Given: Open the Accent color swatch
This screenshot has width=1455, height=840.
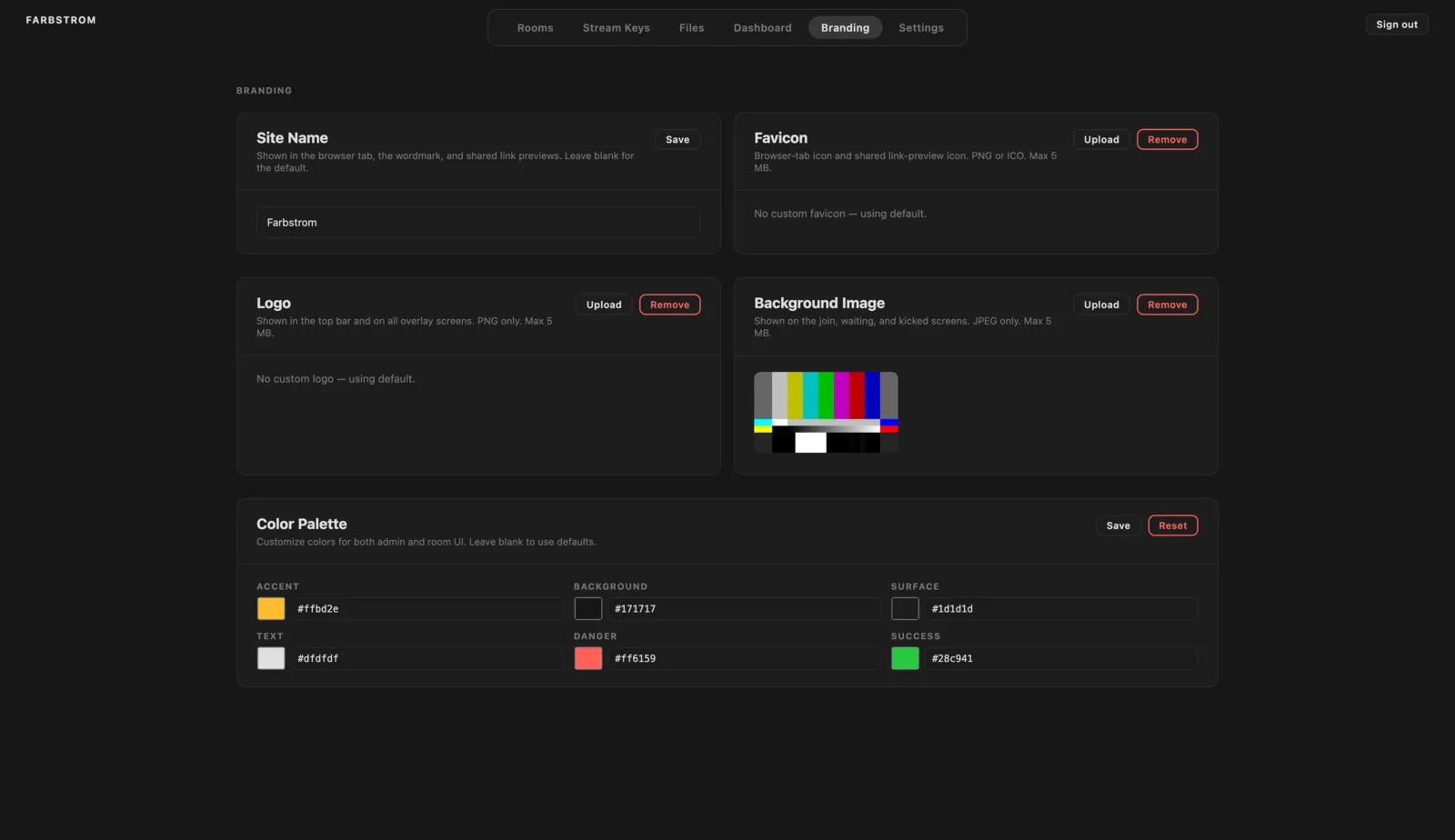Looking at the screenshot, I should pos(271,608).
